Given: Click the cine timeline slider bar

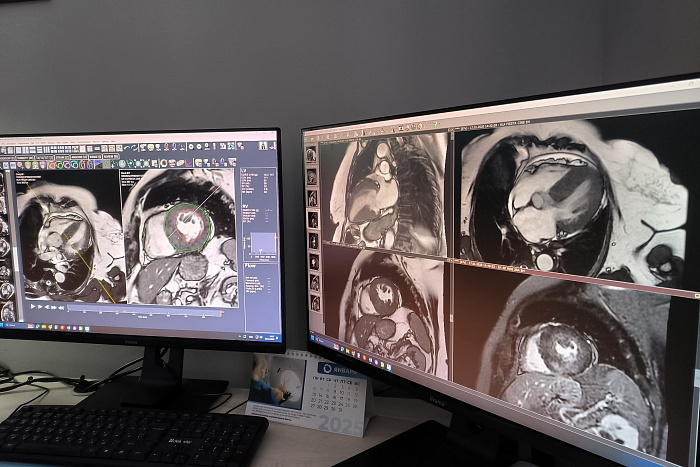Looking at the screenshot, I should pyautogui.click(x=145, y=309).
